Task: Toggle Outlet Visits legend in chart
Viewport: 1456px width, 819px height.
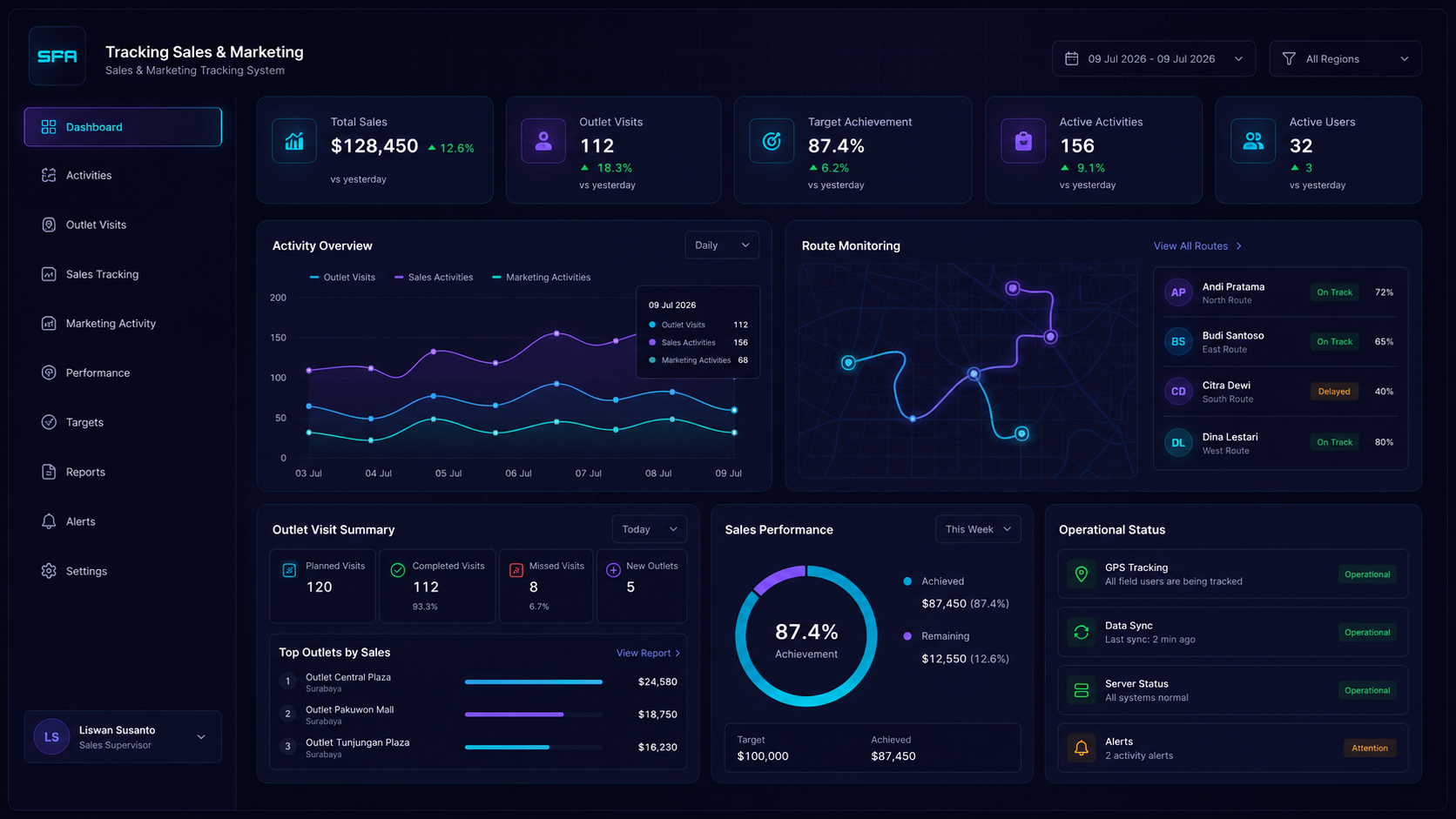Action: tap(342, 278)
